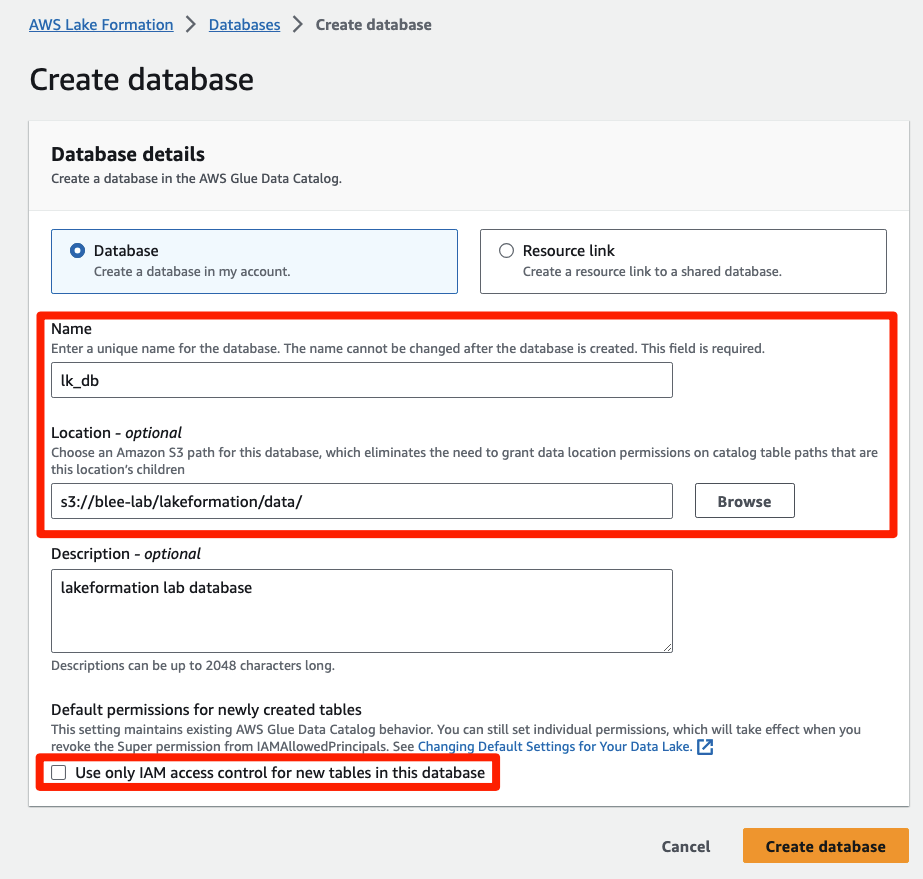923x879 pixels.
Task: Select the Database radio option
Action: coord(77,251)
